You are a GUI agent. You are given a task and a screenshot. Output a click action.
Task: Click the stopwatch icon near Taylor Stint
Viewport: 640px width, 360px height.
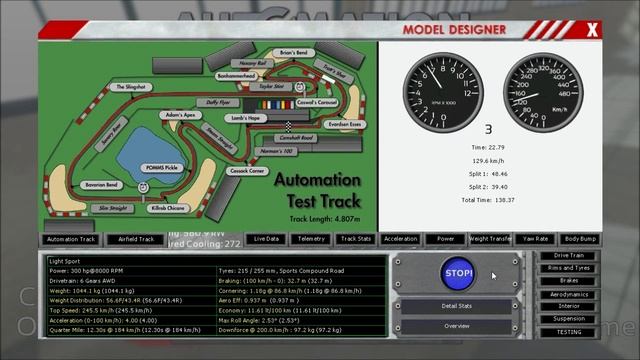[300, 87]
